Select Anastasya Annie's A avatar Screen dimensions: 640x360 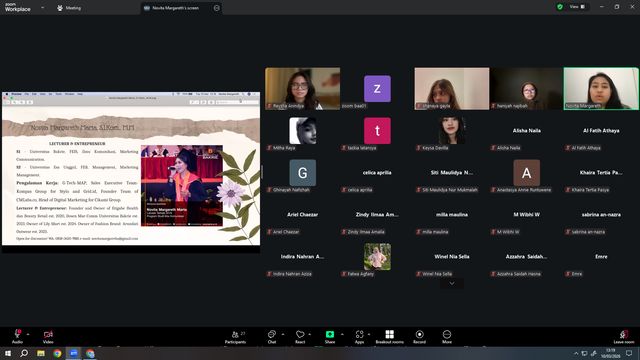tap(527, 173)
